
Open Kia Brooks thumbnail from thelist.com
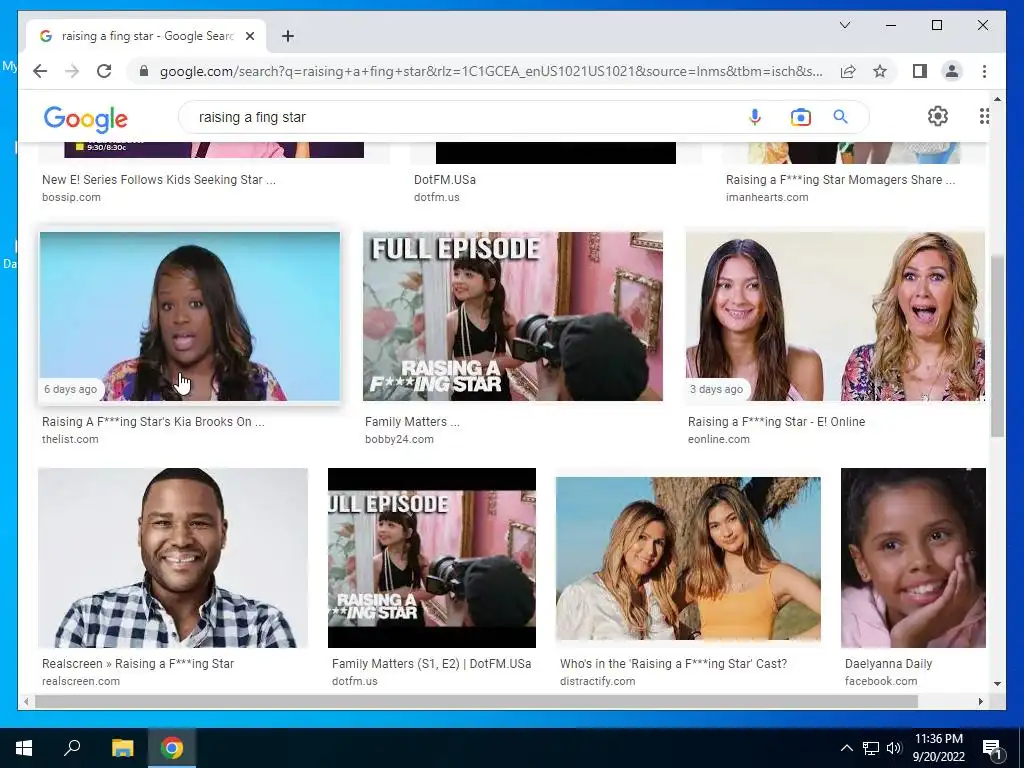click(190, 316)
